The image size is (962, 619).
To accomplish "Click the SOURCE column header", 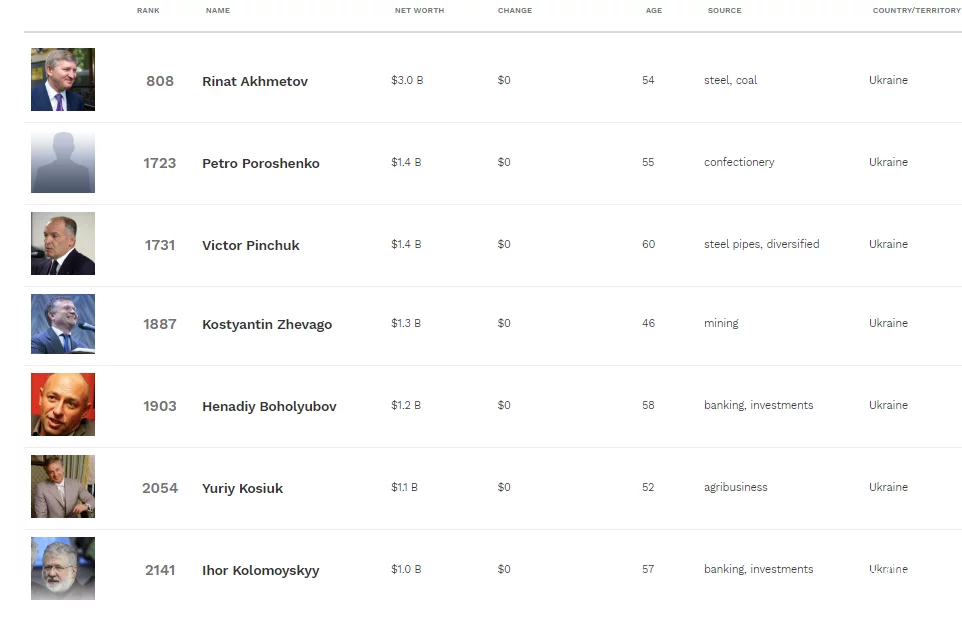I will click(725, 10).
